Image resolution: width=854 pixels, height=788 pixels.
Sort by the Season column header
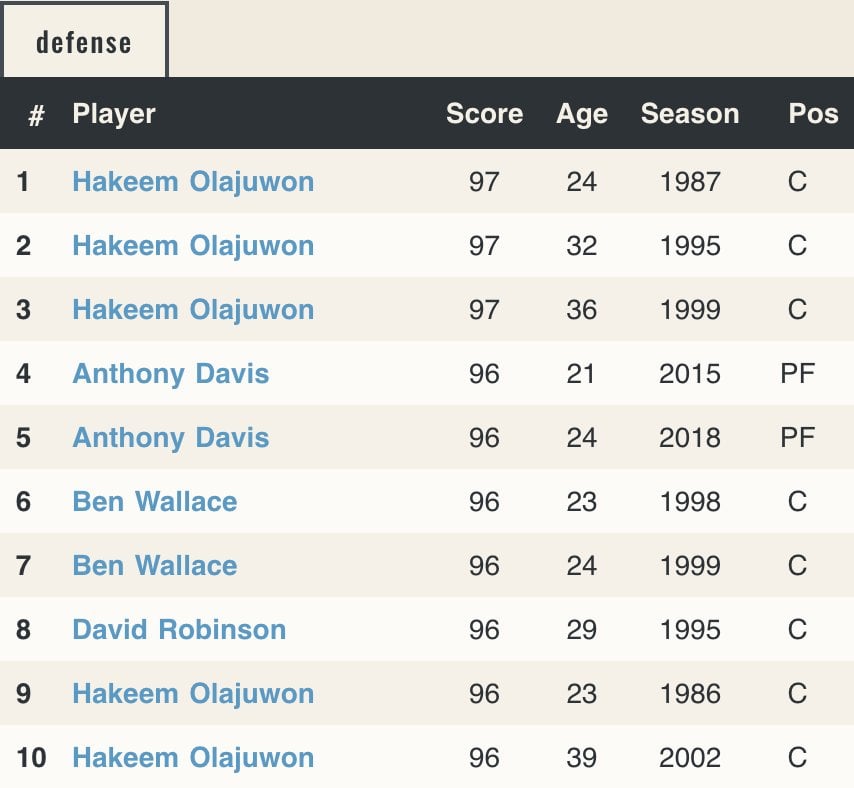tap(690, 114)
